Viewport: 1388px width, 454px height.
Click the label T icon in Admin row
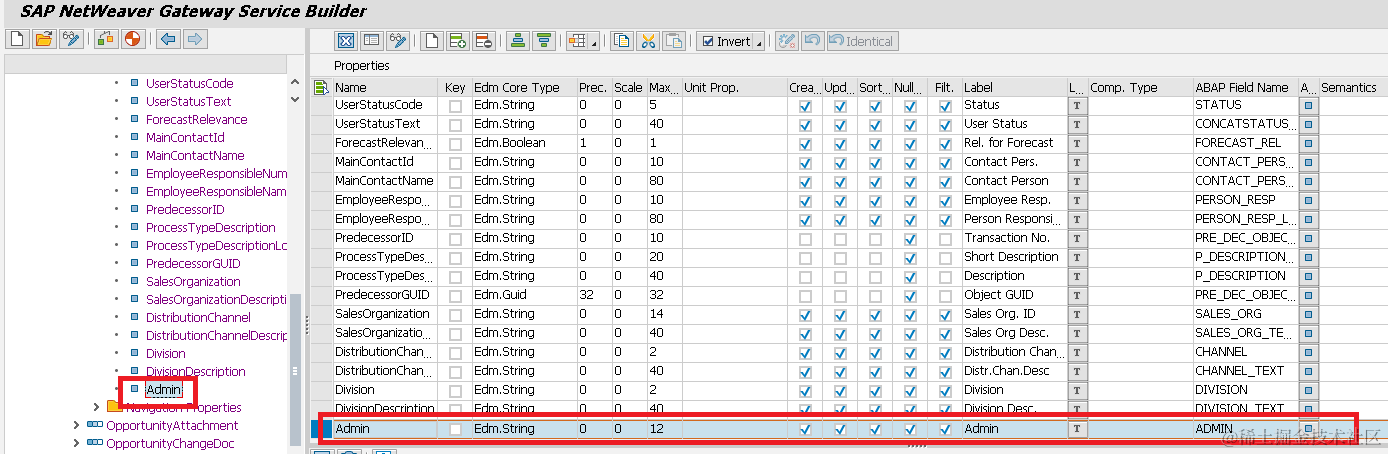pyautogui.click(x=1076, y=429)
